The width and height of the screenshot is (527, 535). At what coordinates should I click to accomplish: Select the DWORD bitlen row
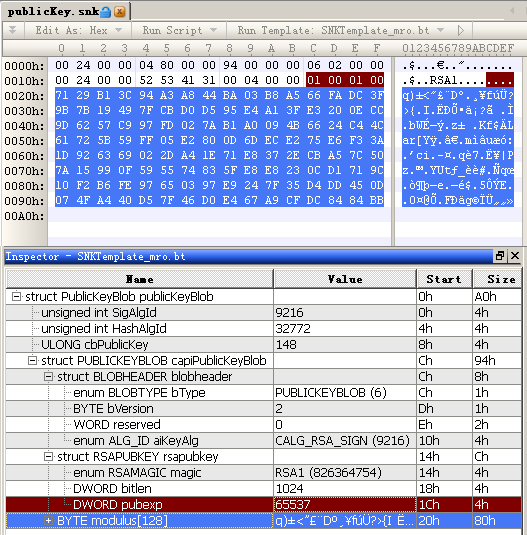coord(263,489)
